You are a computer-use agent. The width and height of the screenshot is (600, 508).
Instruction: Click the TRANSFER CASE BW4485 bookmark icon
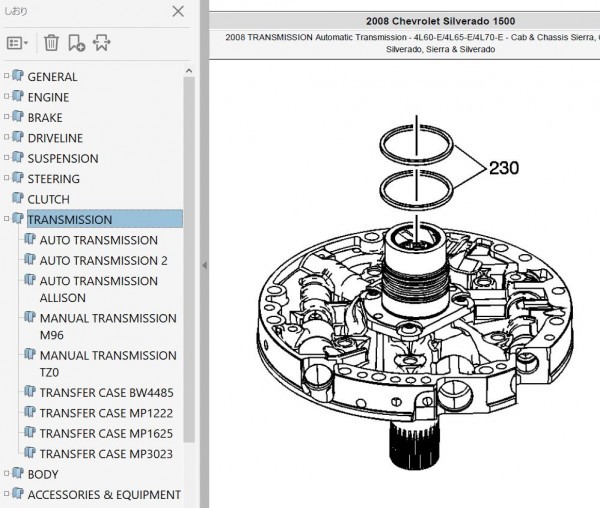coord(30,391)
